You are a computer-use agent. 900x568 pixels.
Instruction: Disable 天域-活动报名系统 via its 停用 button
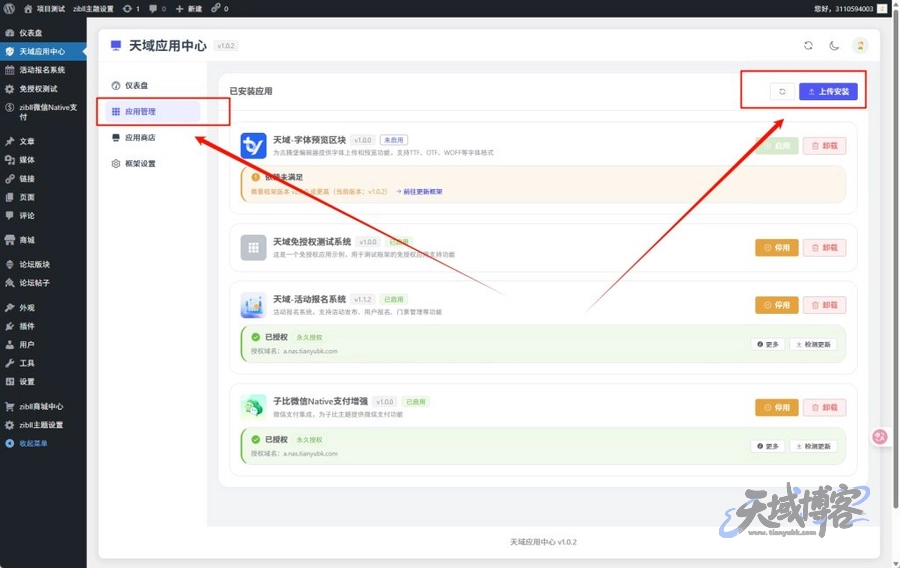[776, 305]
